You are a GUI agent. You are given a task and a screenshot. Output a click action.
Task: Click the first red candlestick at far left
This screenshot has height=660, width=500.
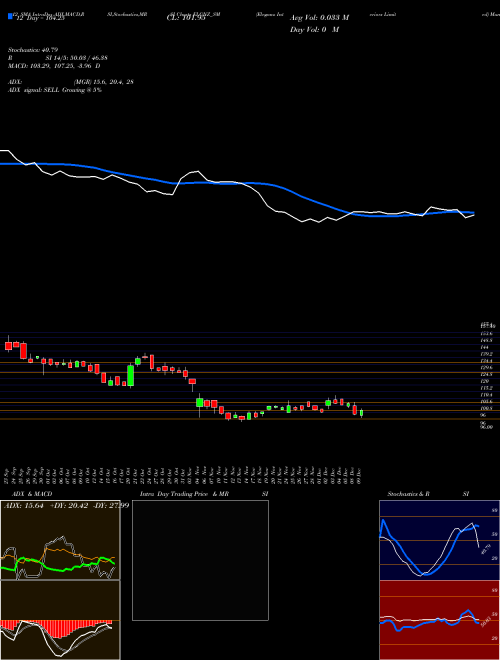[8, 345]
